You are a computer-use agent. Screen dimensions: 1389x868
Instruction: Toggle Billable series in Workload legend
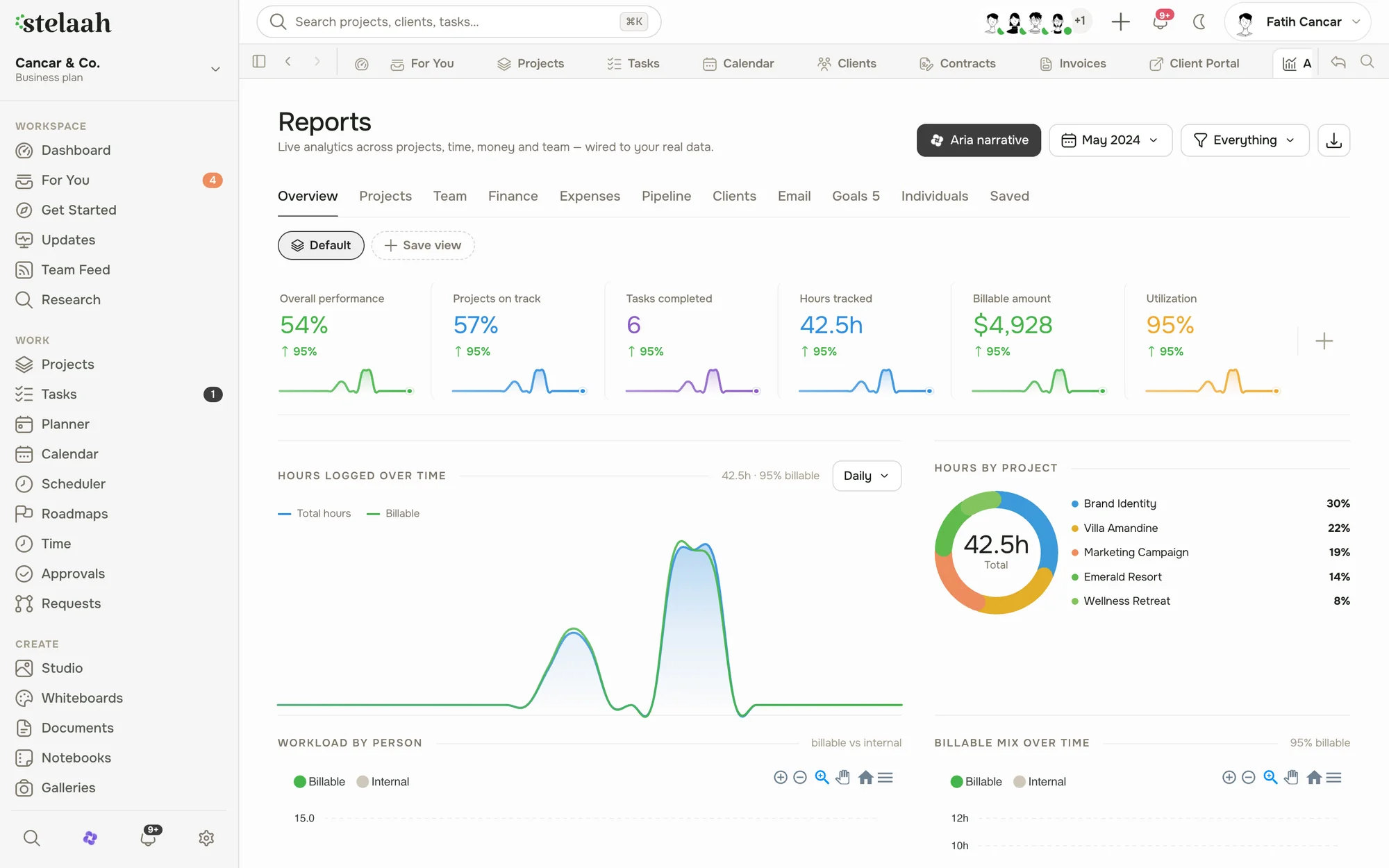[319, 782]
